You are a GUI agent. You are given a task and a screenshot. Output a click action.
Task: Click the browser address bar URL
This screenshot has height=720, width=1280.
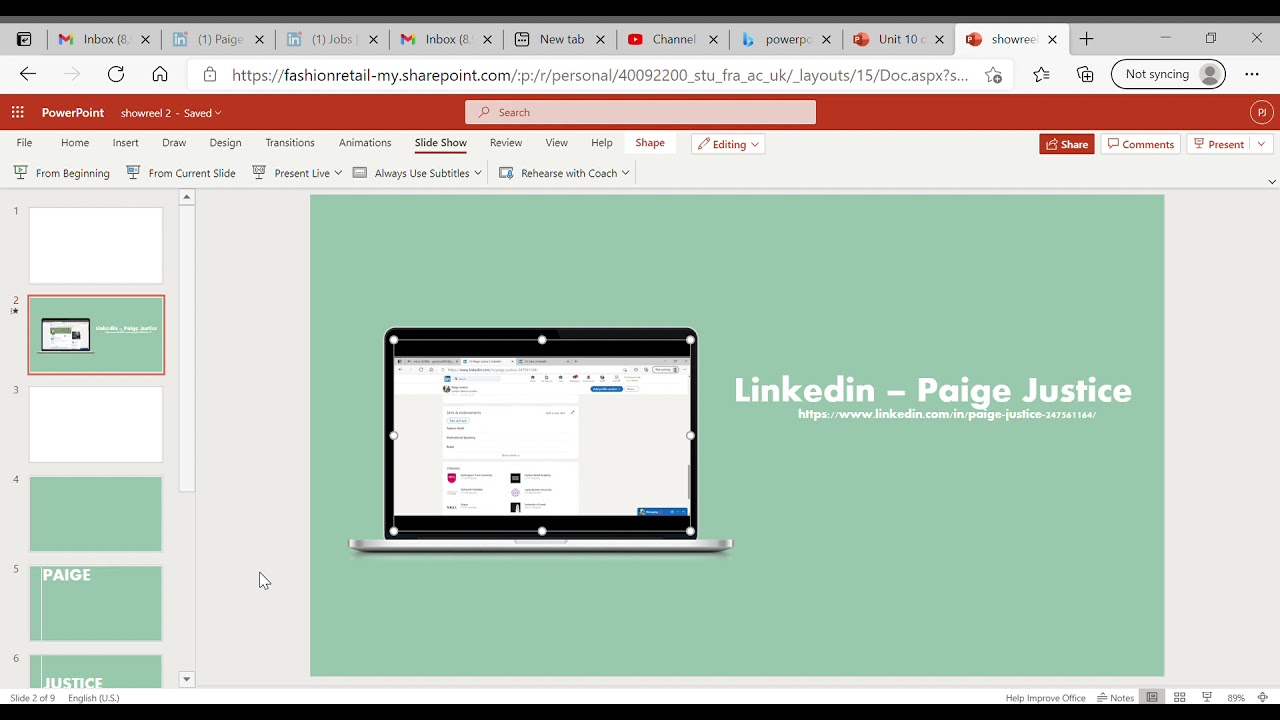coord(600,75)
